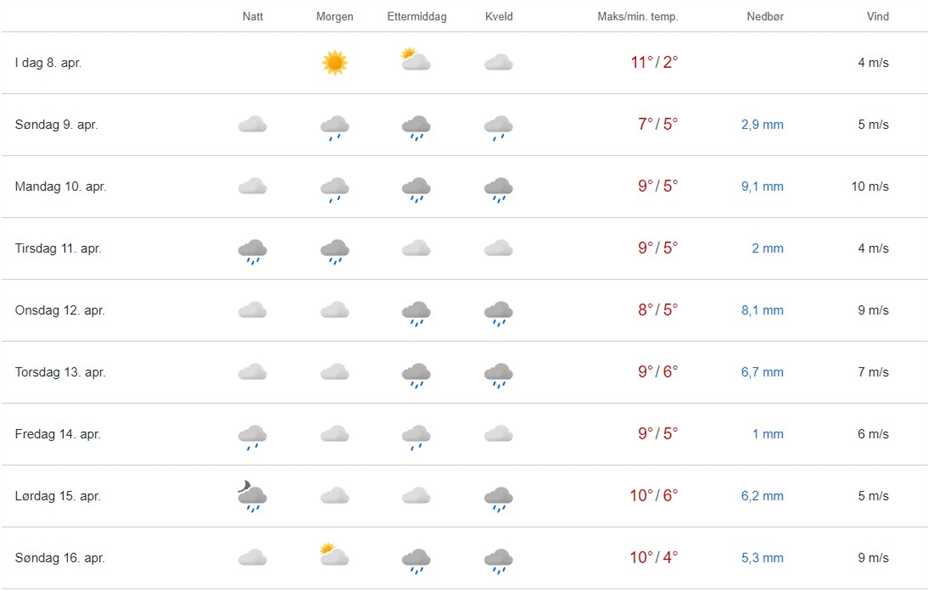Click the evening rain icon for Torsdag 13. apr.
Image resolution: width=928 pixels, height=591 pixels.
(x=498, y=374)
